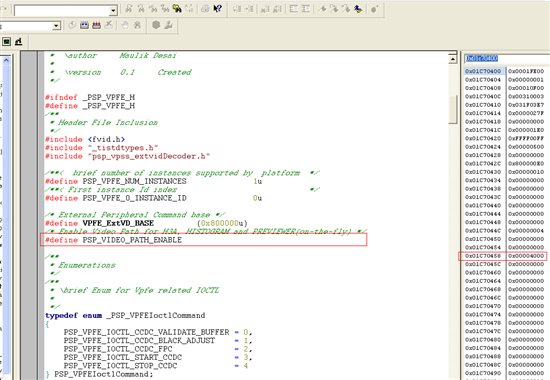This screenshot has width=550, height=380.
Task: Click the Stop Build icon with X
Action: click(109, 25)
